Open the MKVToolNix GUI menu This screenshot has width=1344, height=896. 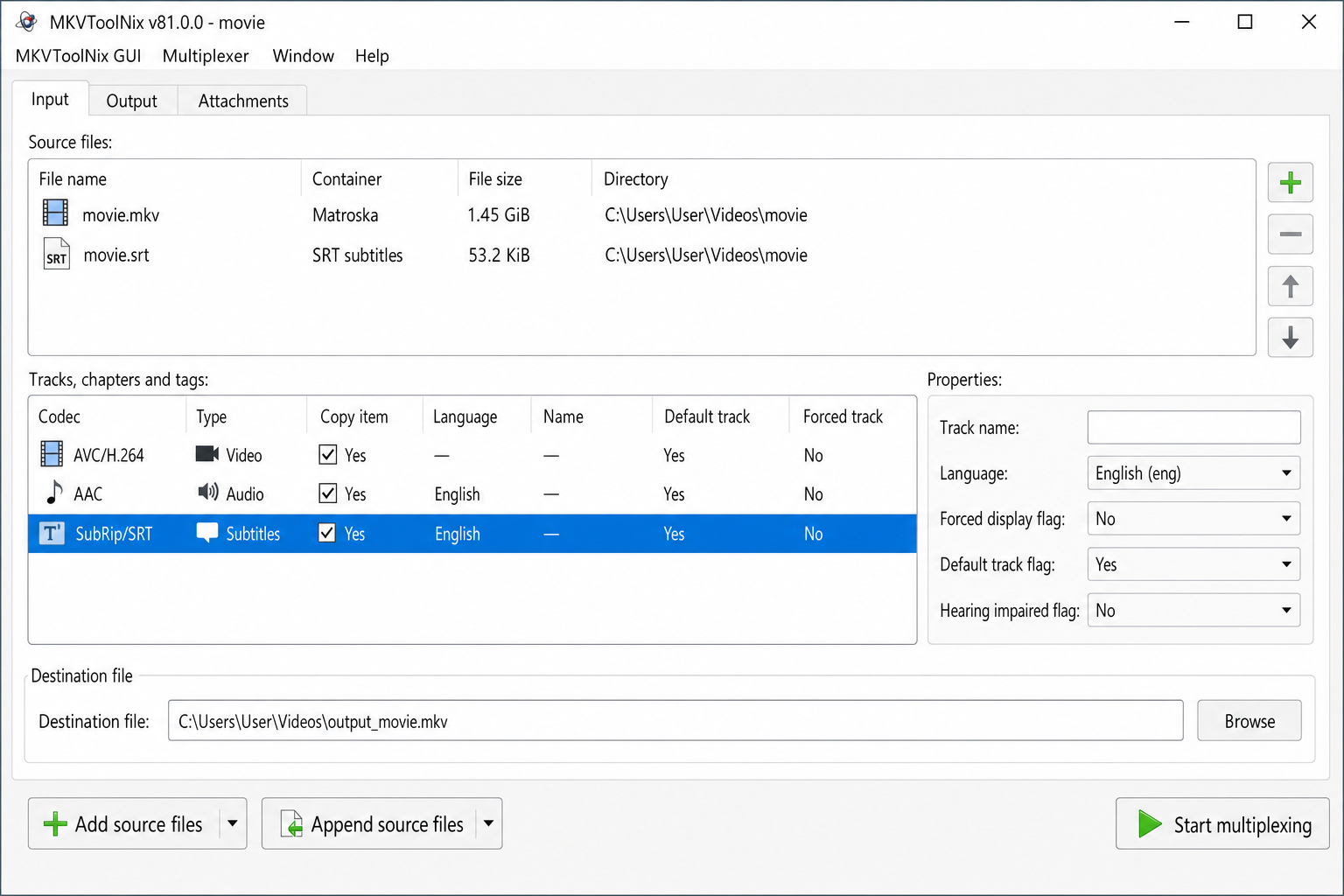pos(78,56)
